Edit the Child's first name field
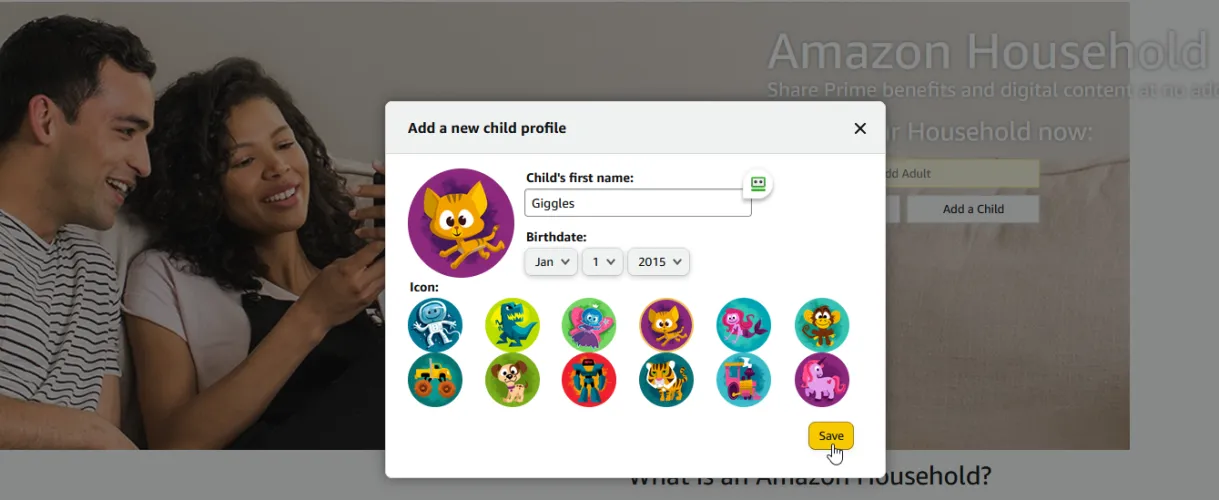 tap(638, 203)
